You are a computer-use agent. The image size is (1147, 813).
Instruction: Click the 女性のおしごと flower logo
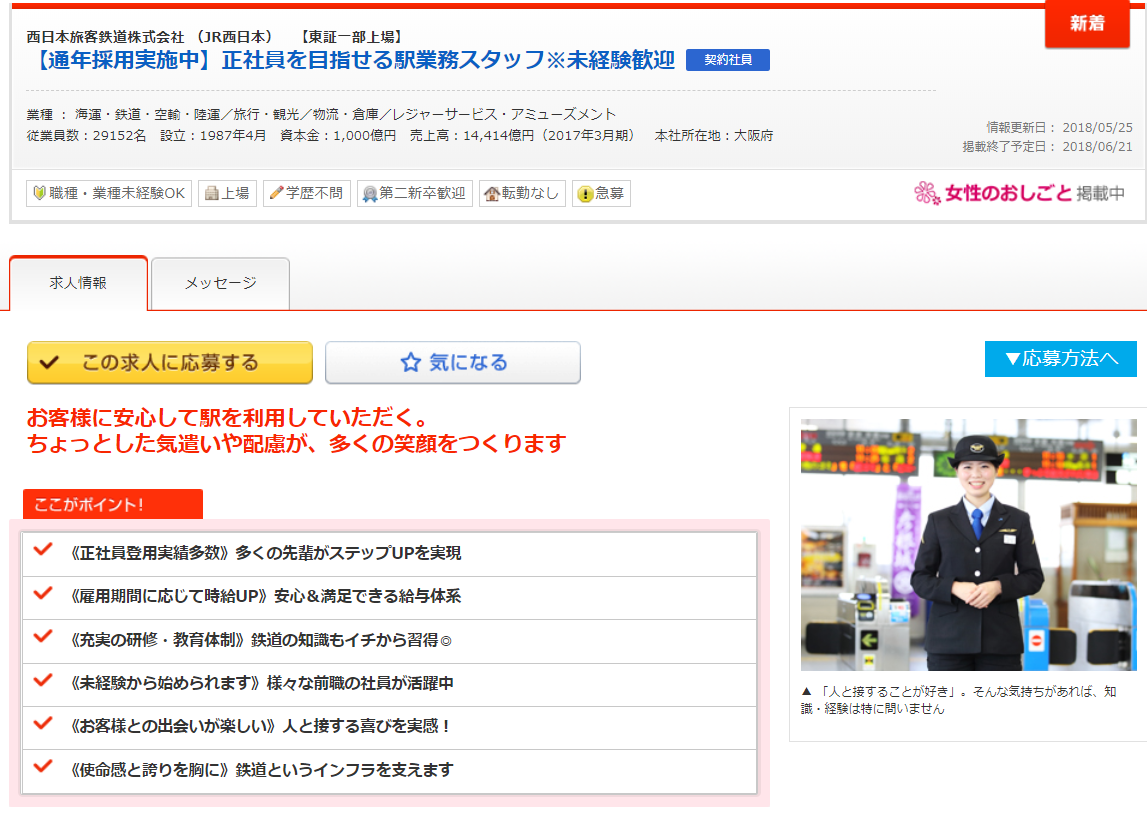click(927, 193)
